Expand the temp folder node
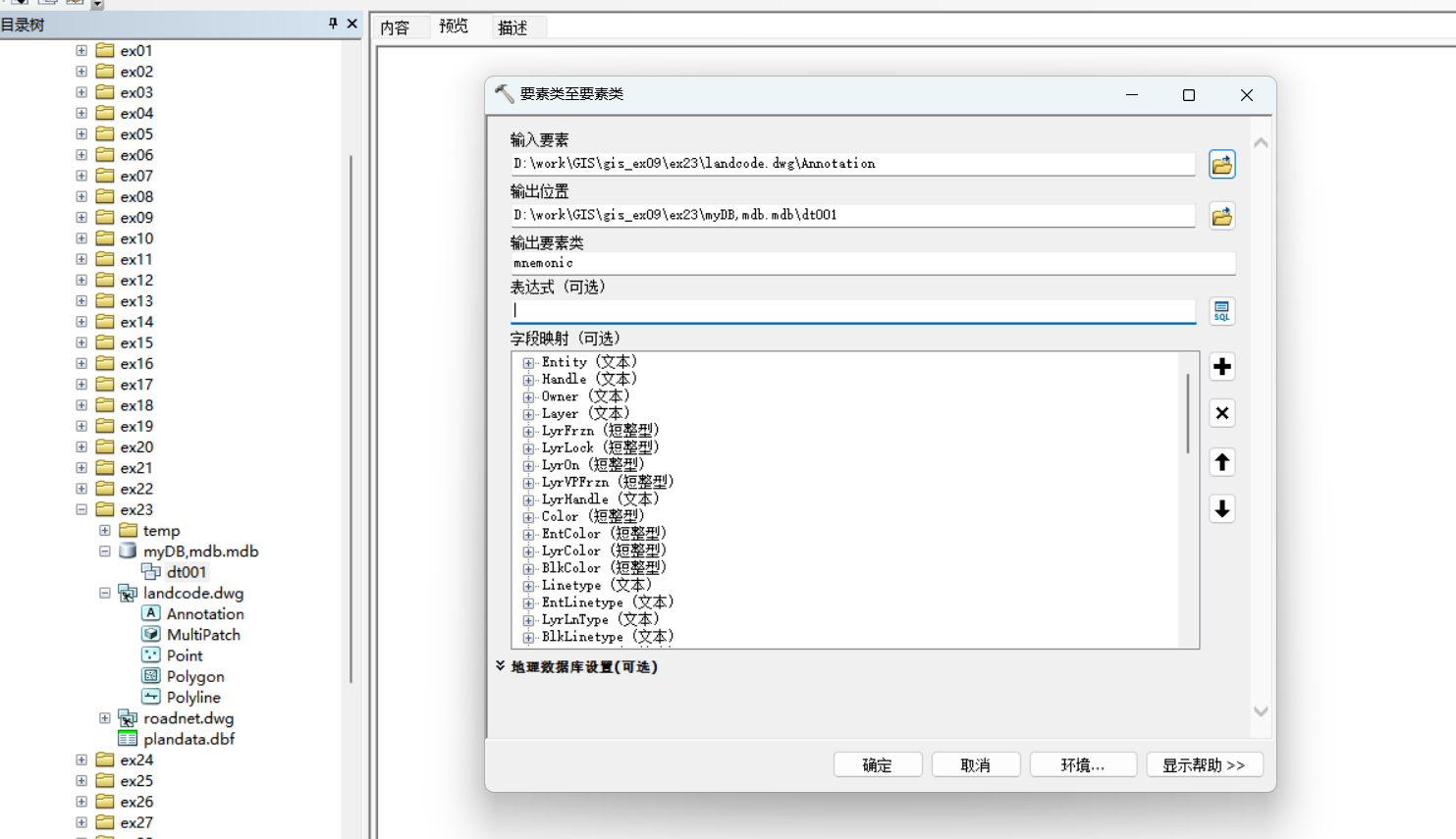Screen dimensions: 1456x839 point(105,530)
